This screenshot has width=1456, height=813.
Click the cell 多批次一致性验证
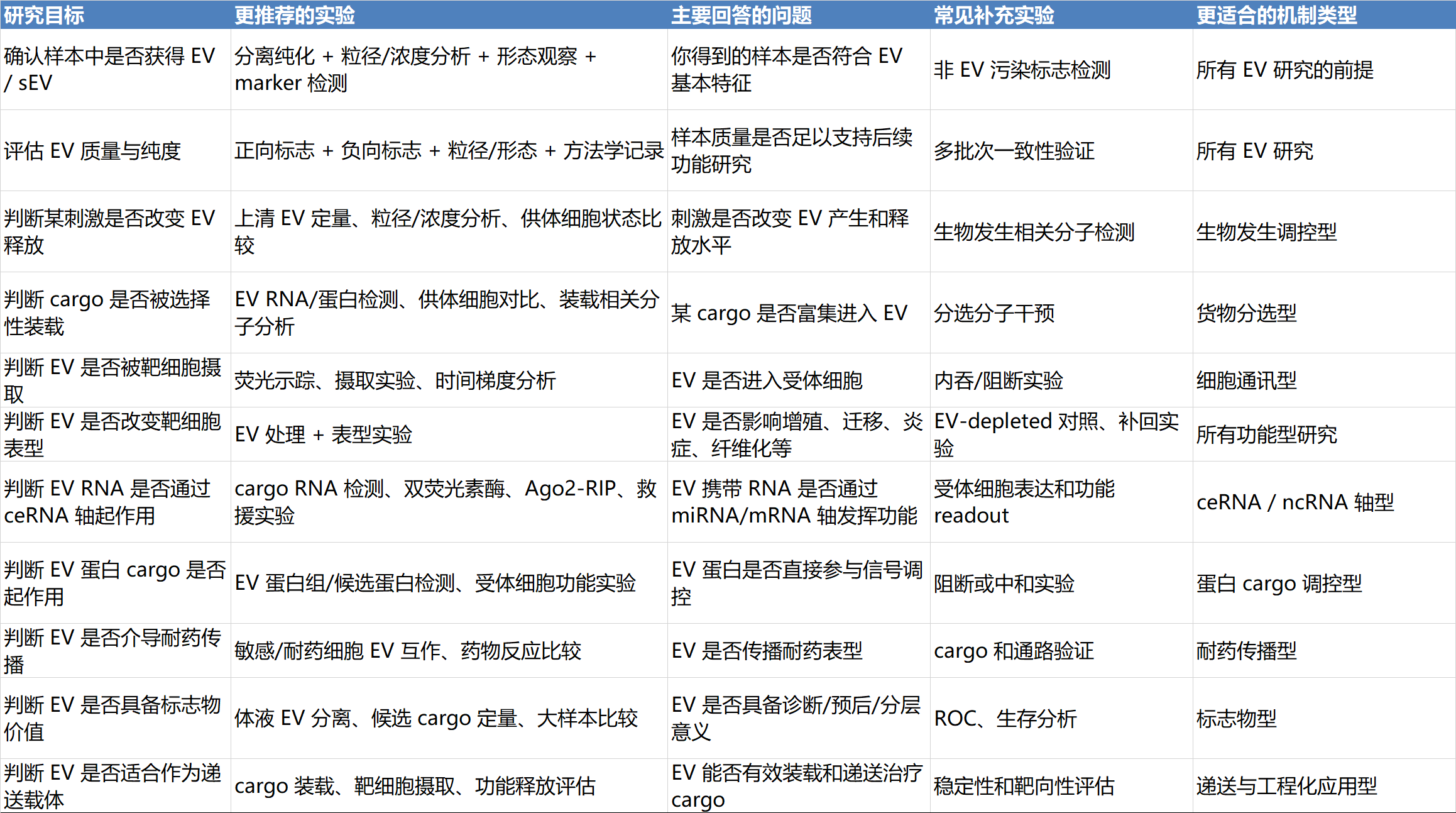[x=1014, y=151]
